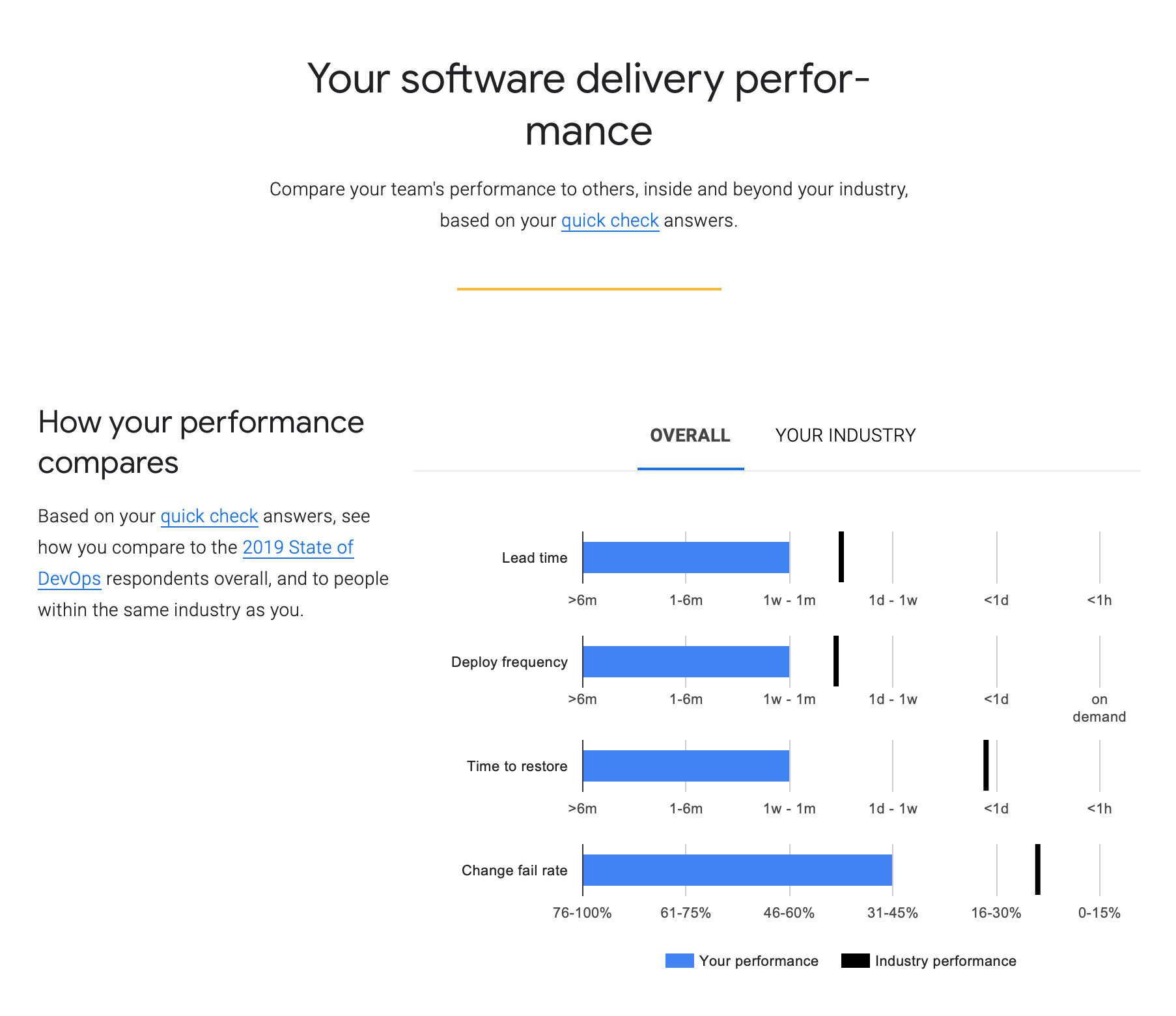Click the Change fail rate row label
1176x1016 pixels.
point(514,871)
